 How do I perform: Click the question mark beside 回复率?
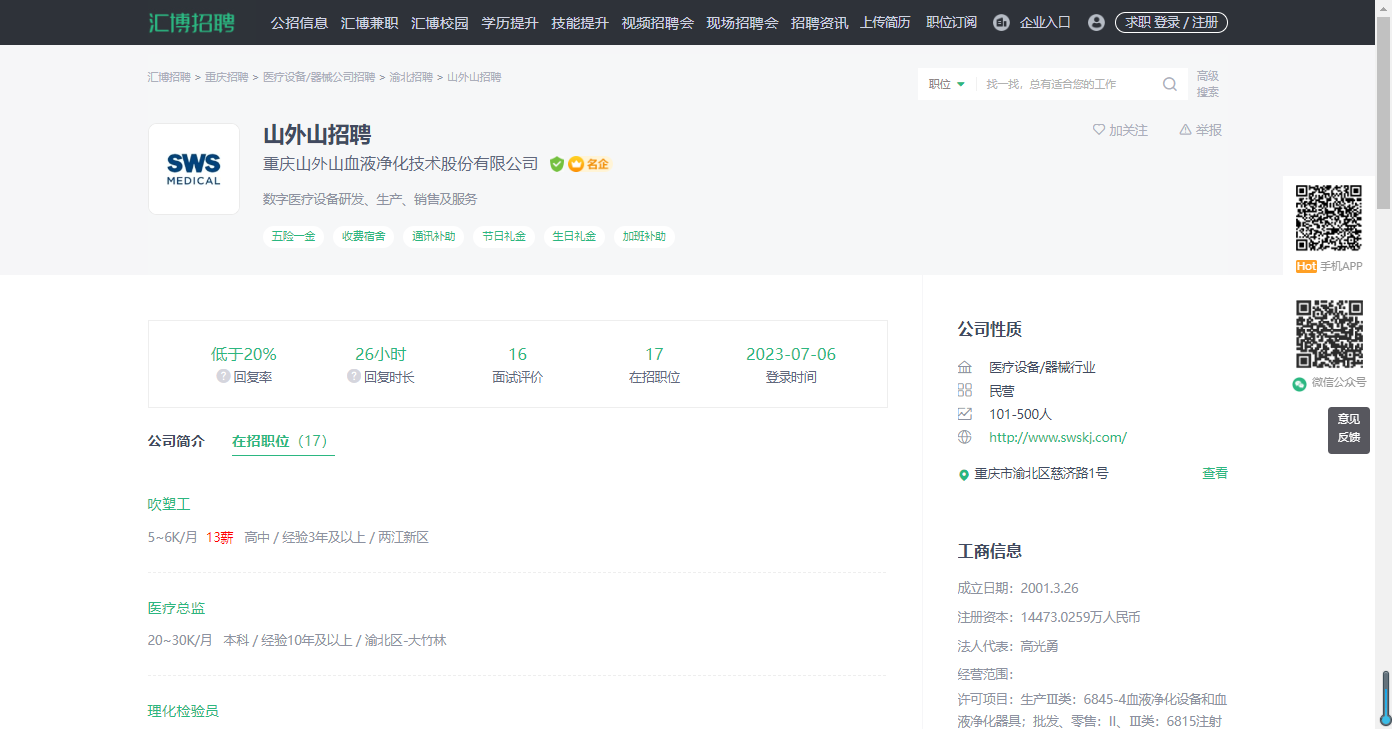(224, 377)
